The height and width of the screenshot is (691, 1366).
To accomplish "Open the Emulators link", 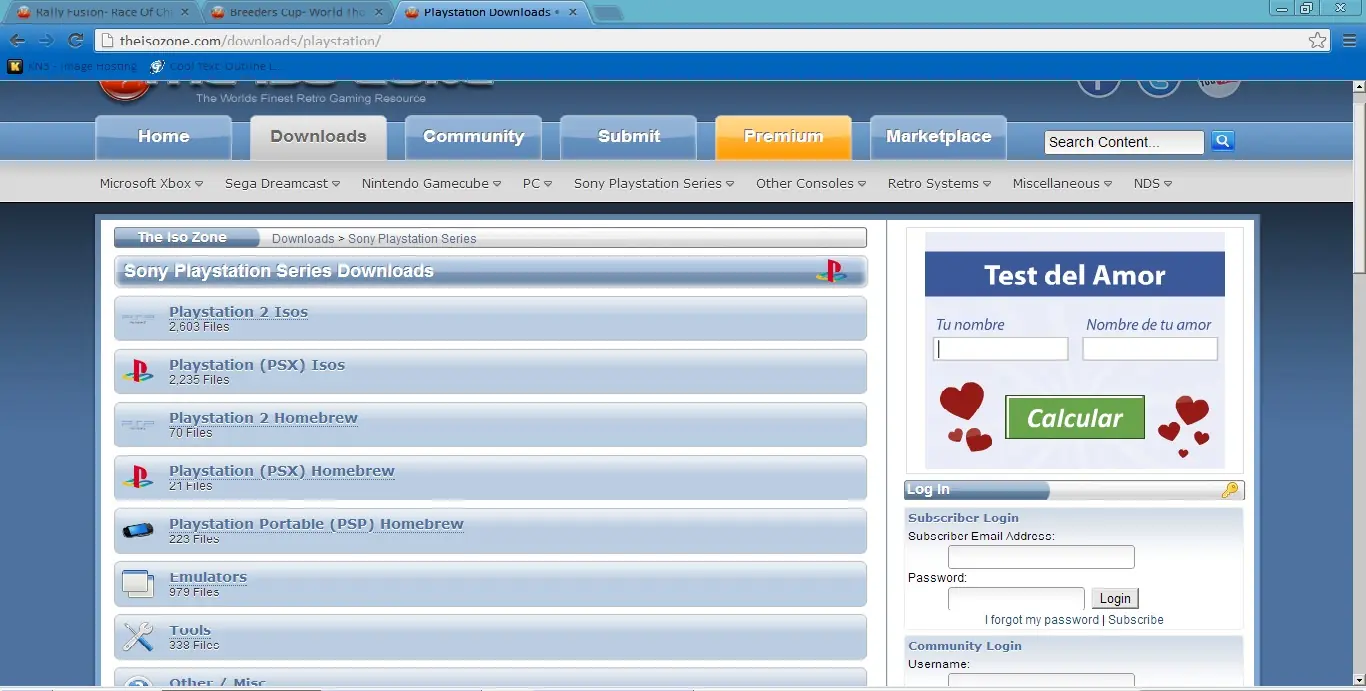I will tap(208, 577).
